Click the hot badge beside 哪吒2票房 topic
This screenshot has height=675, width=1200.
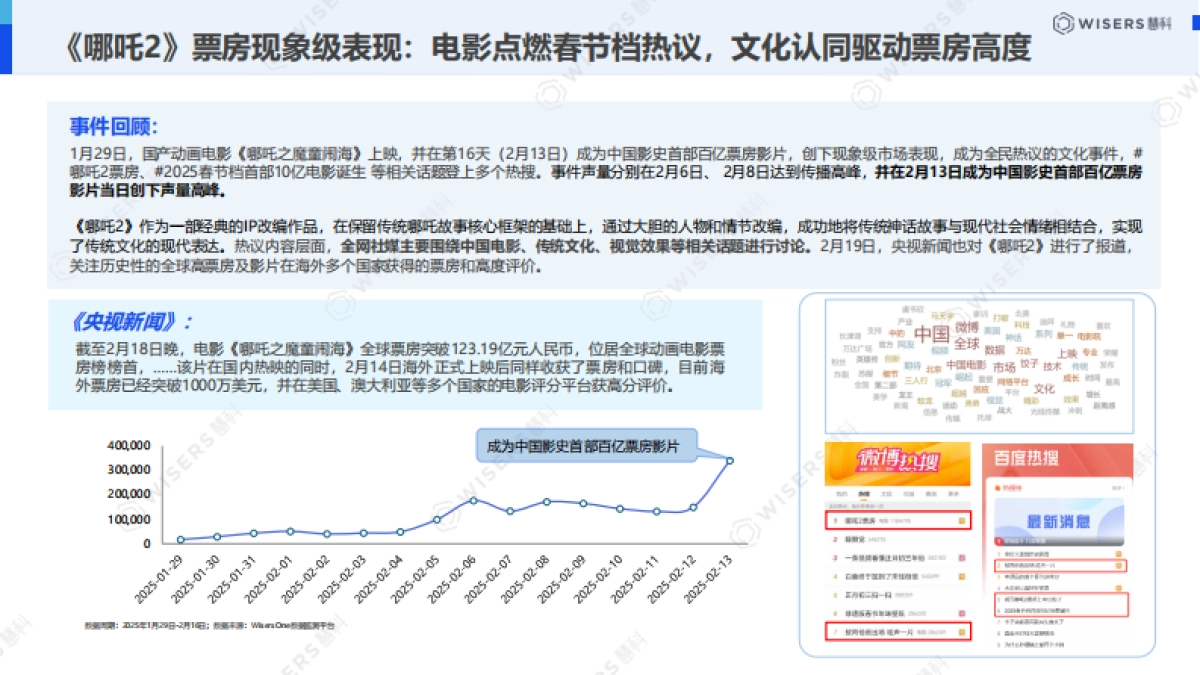[960, 521]
